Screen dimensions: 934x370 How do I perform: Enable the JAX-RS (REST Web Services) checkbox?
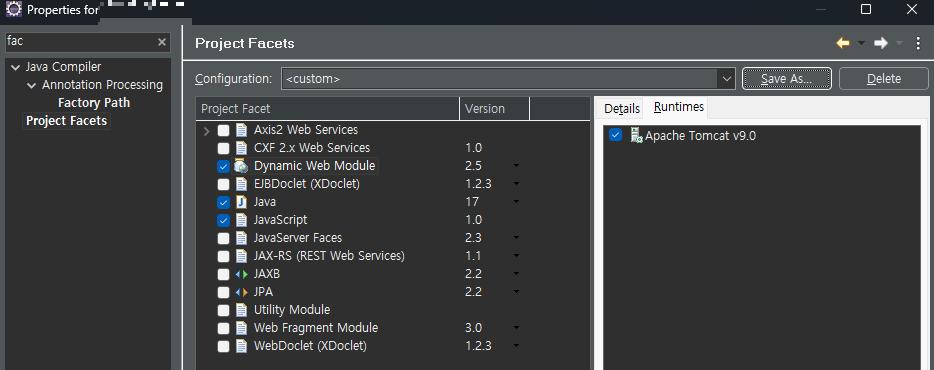(223, 256)
